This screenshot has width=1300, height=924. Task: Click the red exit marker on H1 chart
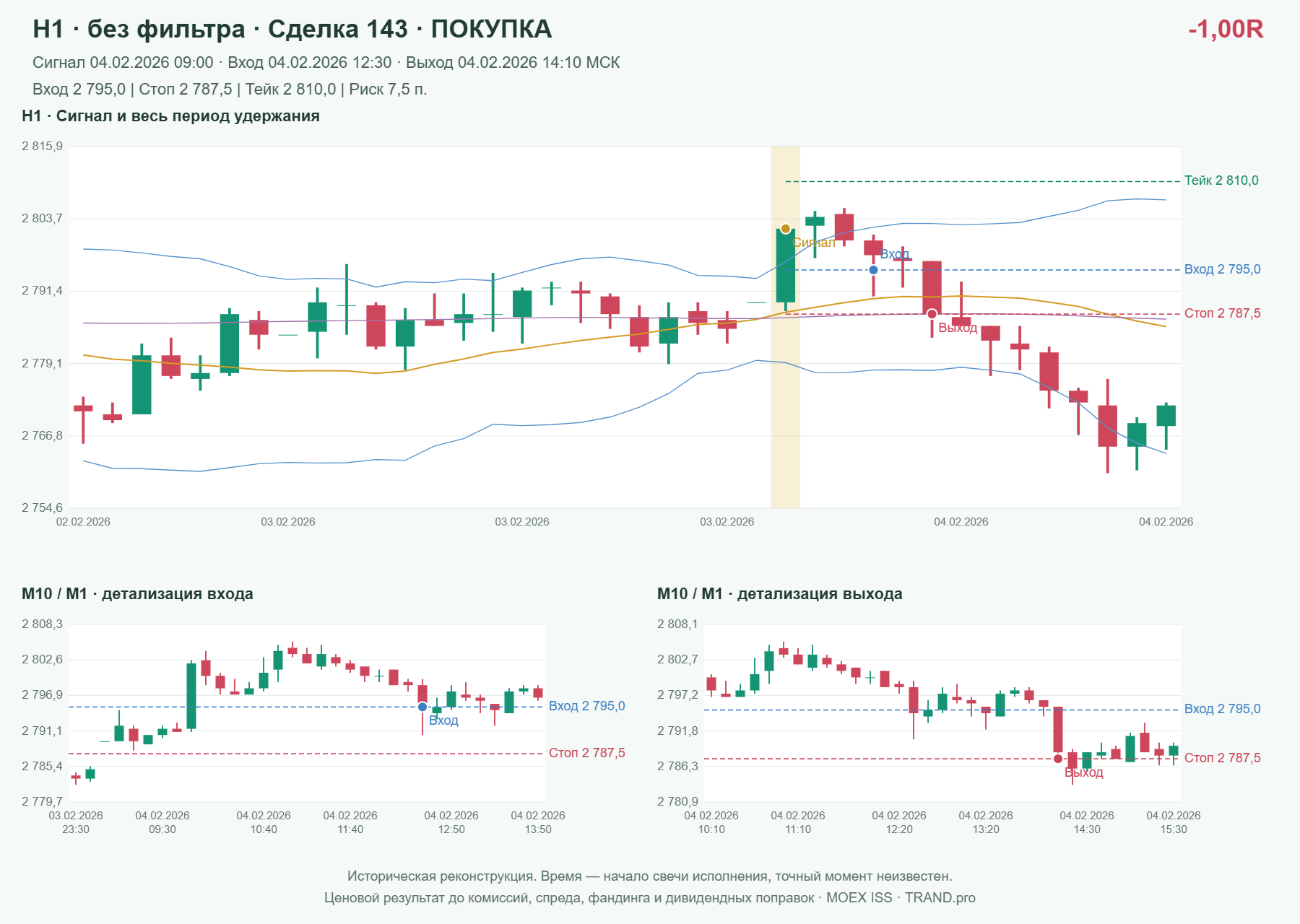[932, 314]
